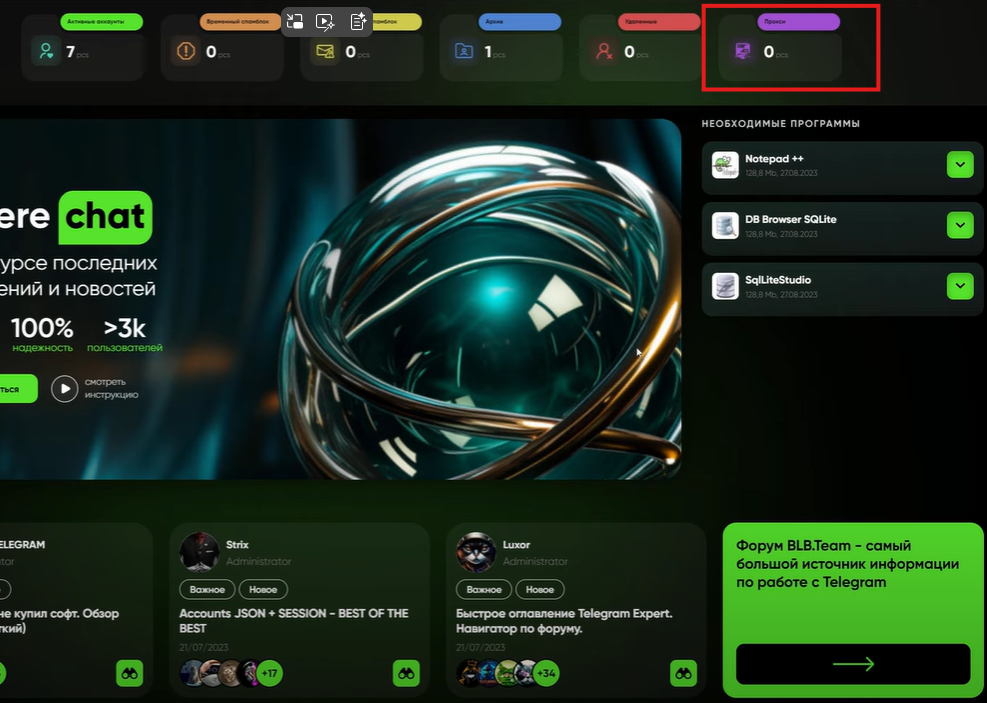
Task: Click the 'Notepad ++' program name
Action: (774, 159)
